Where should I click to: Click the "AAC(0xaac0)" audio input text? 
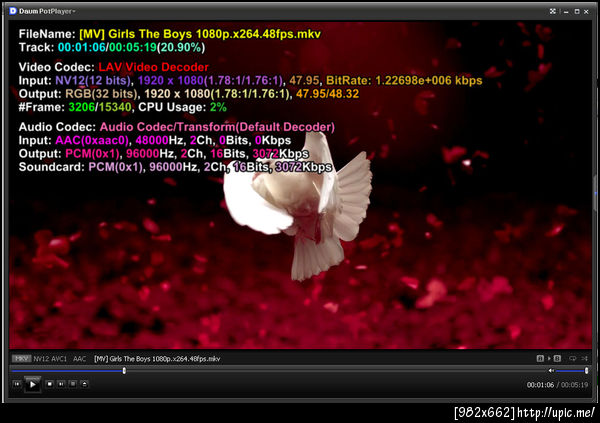pyautogui.click(x=92, y=140)
